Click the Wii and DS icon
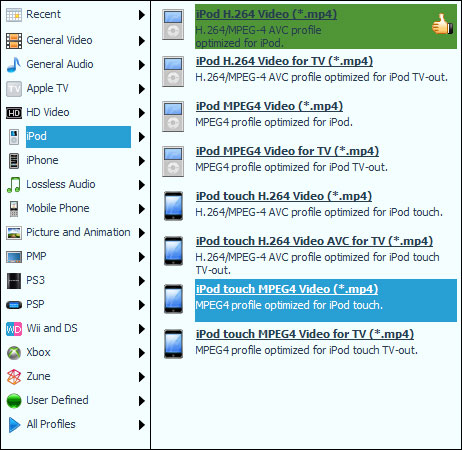 pyautogui.click(x=14, y=329)
